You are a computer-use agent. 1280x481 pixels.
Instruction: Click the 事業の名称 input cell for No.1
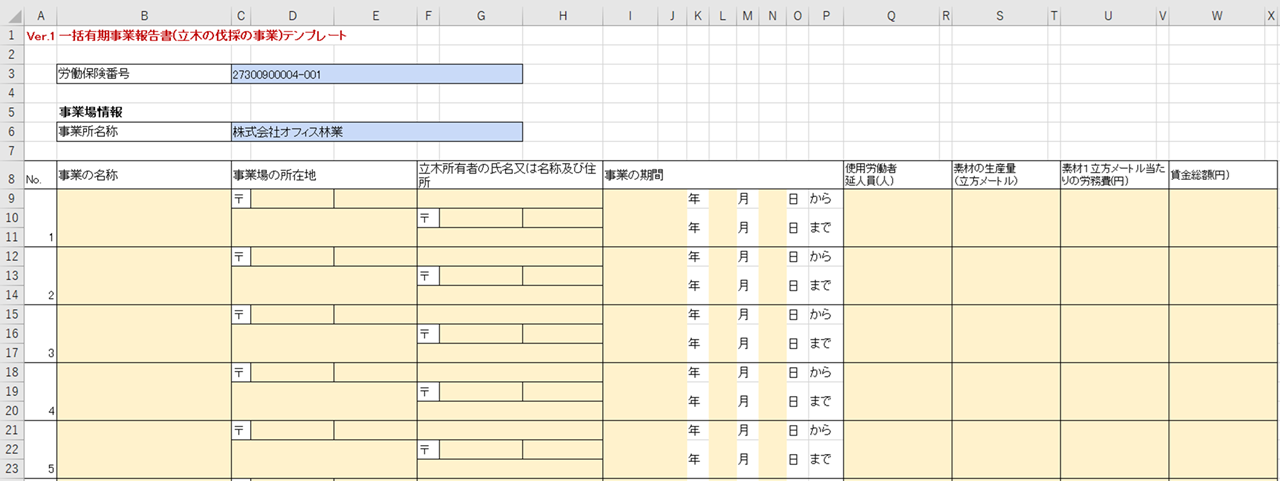click(144, 217)
